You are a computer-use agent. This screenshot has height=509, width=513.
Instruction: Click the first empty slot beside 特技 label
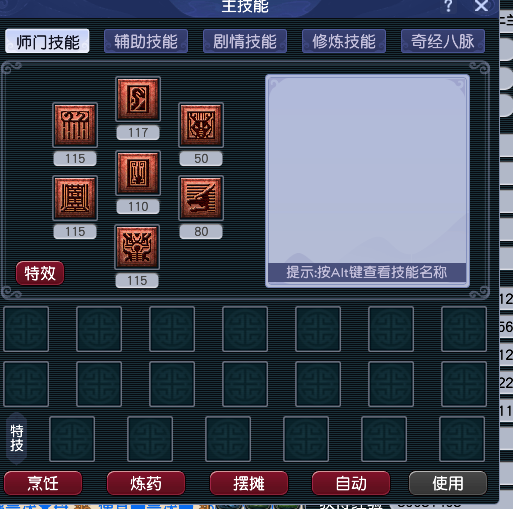point(72,439)
